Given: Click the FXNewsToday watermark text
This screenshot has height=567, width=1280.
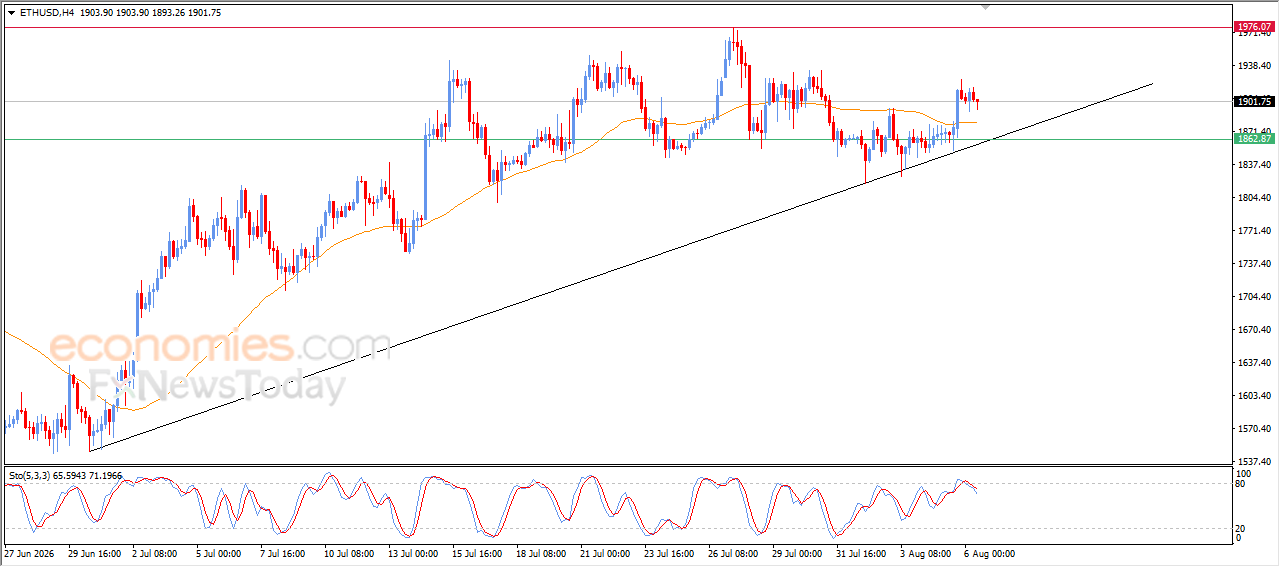Looking at the screenshot, I should 217,385.
